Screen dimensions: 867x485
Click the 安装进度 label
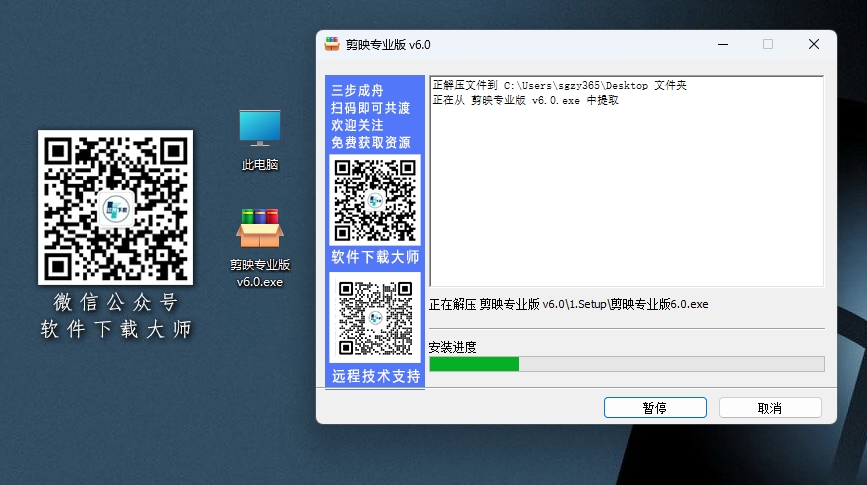pos(452,347)
